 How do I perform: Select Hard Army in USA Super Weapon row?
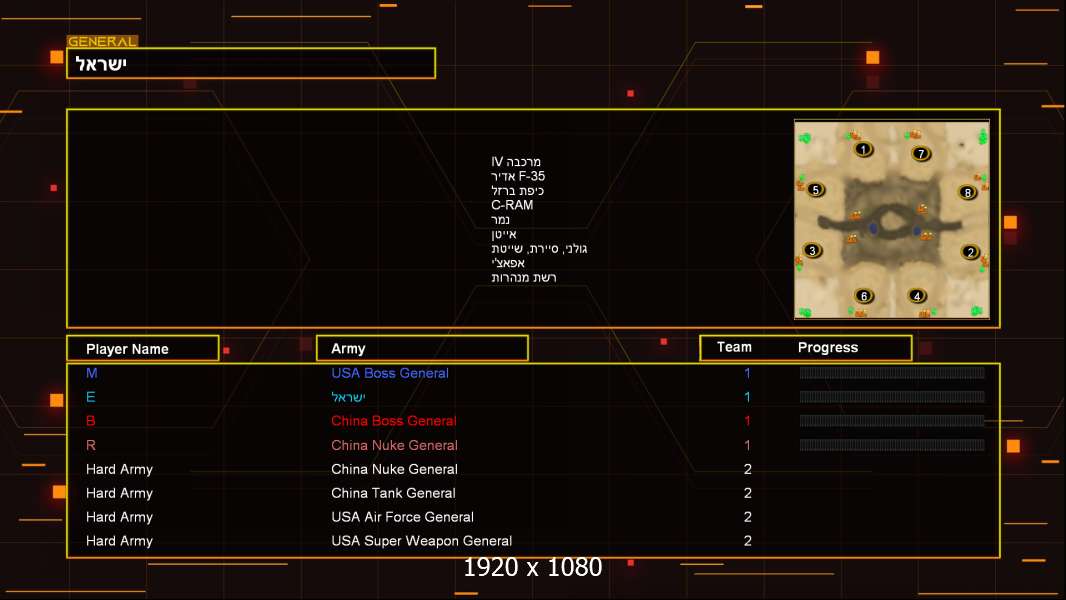pyautogui.click(x=119, y=541)
